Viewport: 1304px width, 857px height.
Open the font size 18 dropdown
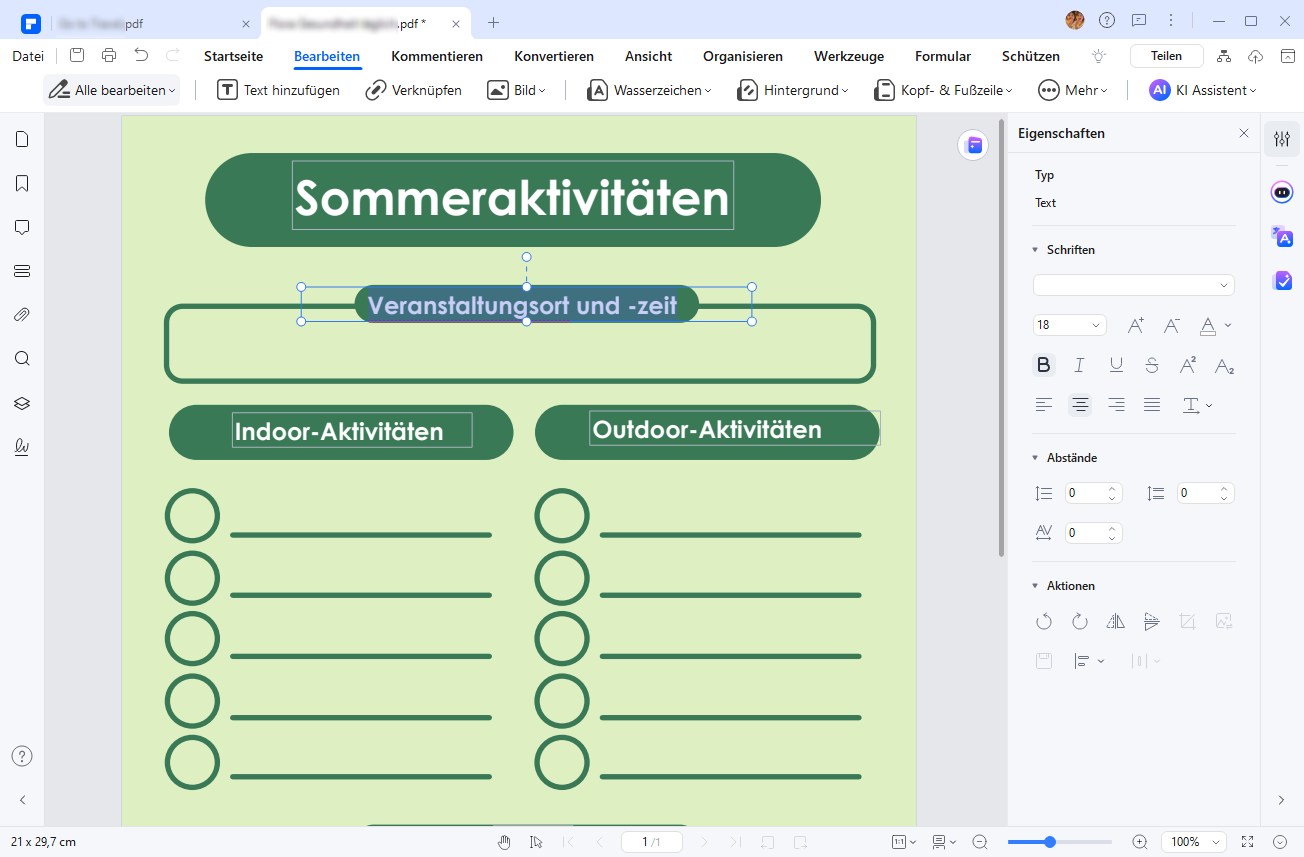click(1070, 325)
